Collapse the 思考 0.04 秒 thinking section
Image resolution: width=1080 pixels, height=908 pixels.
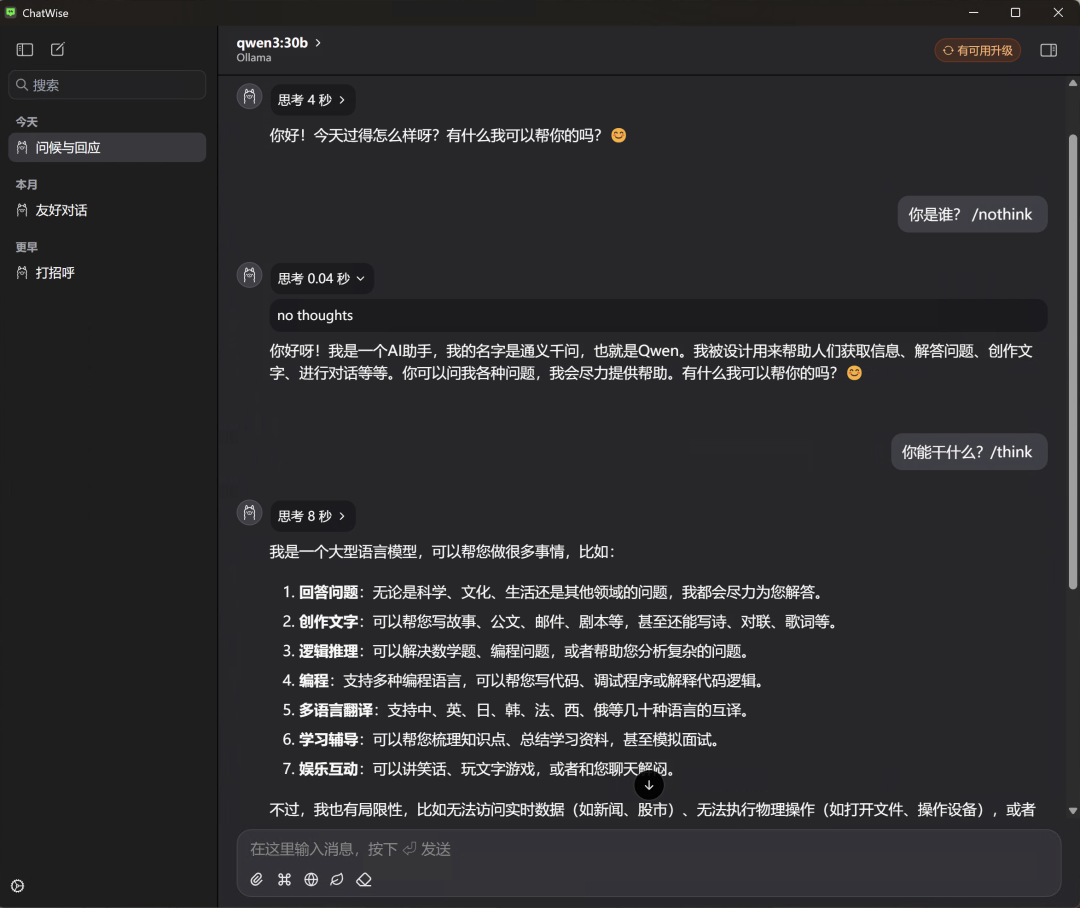click(322, 278)
